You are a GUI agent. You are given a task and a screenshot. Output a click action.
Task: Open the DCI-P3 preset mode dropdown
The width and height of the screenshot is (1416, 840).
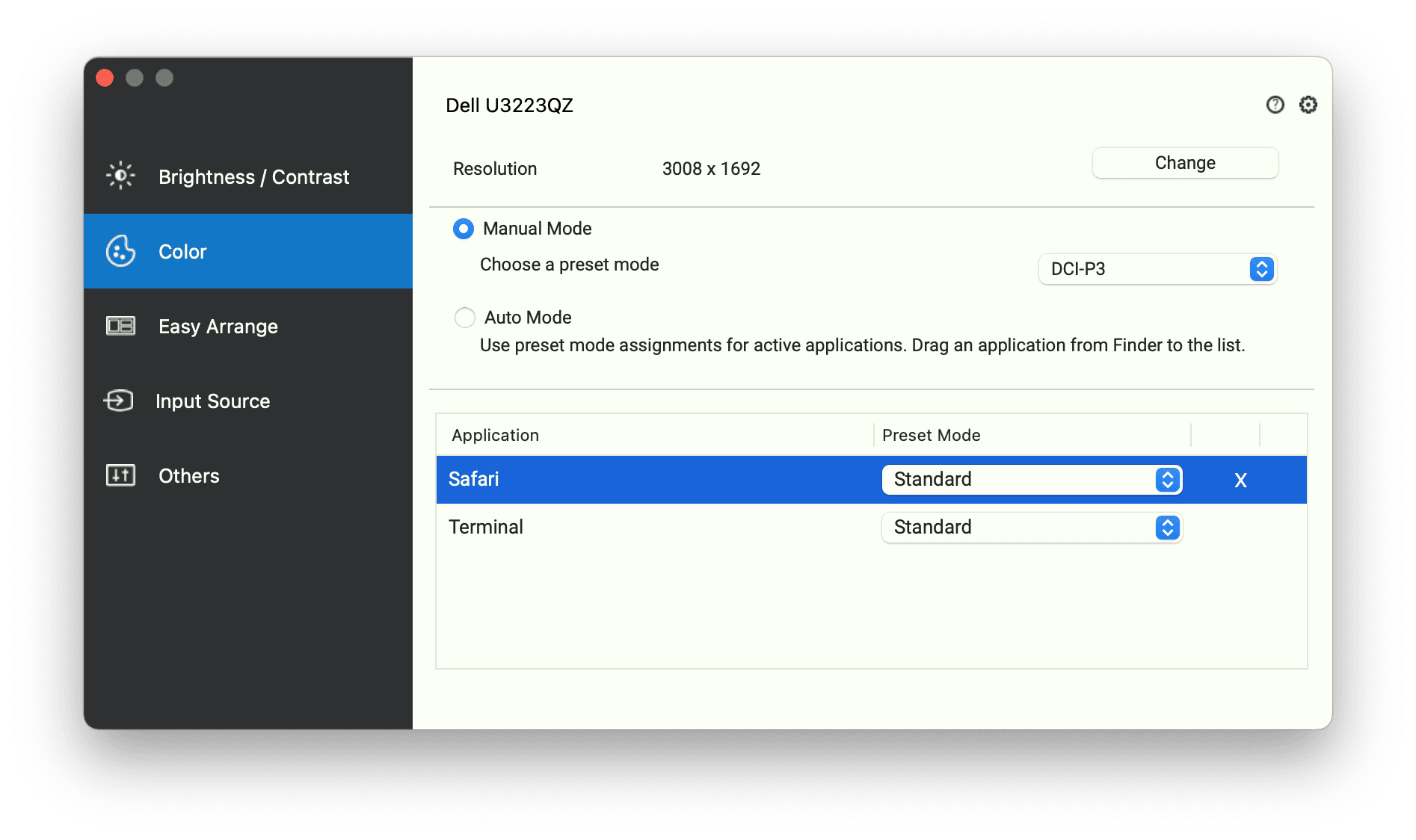tap(1157, 269)
